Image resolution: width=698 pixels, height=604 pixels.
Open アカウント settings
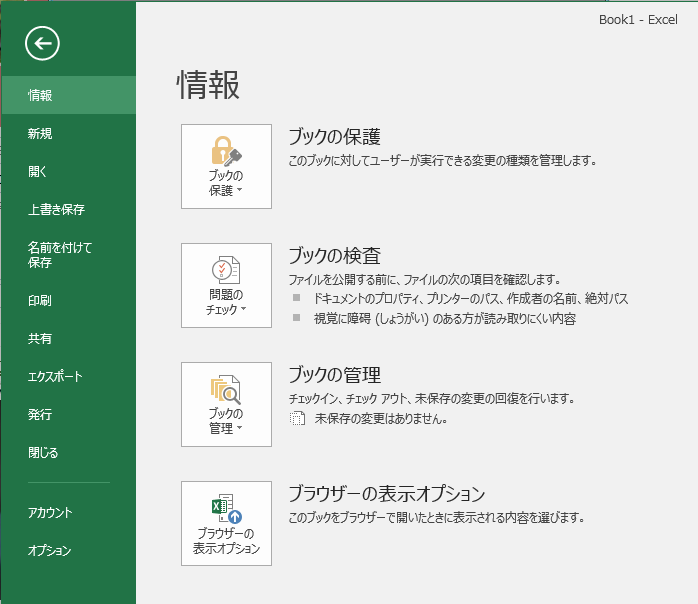(x=69, y=512)
